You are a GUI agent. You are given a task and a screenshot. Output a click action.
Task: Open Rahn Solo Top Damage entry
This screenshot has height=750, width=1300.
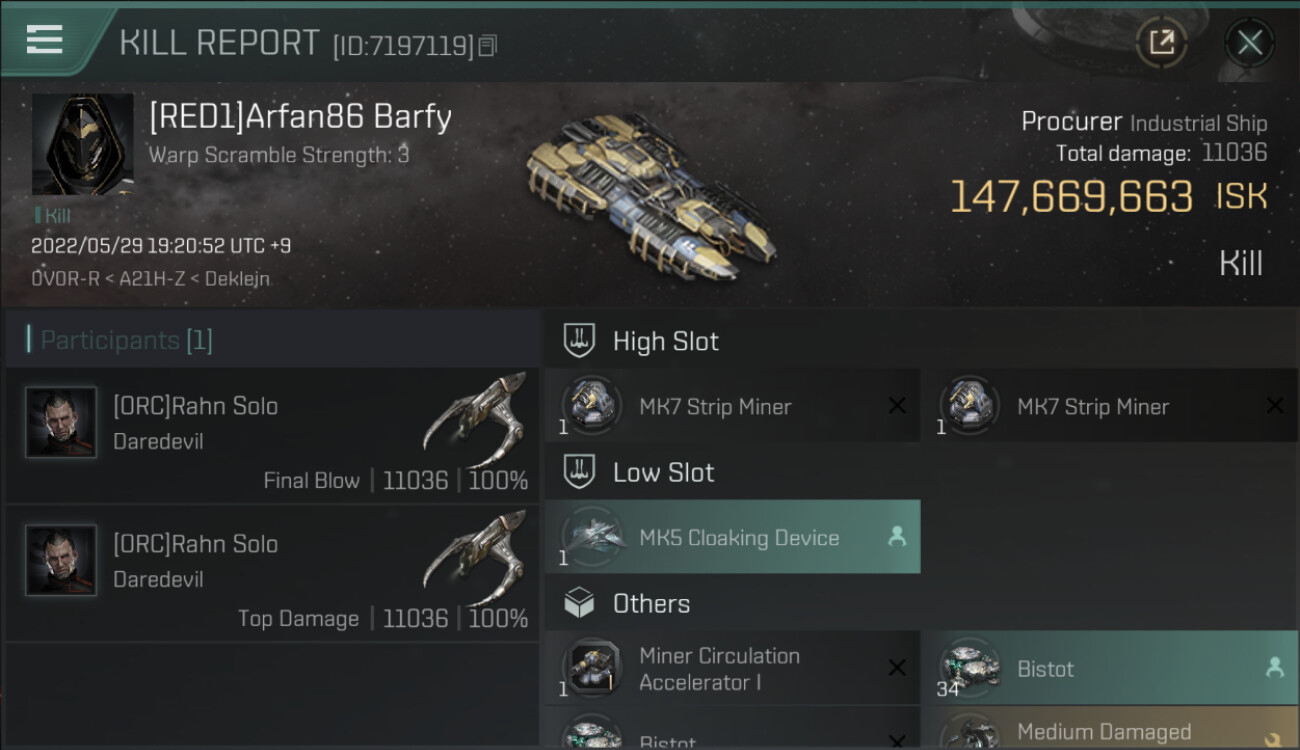[x=270, y=573]
